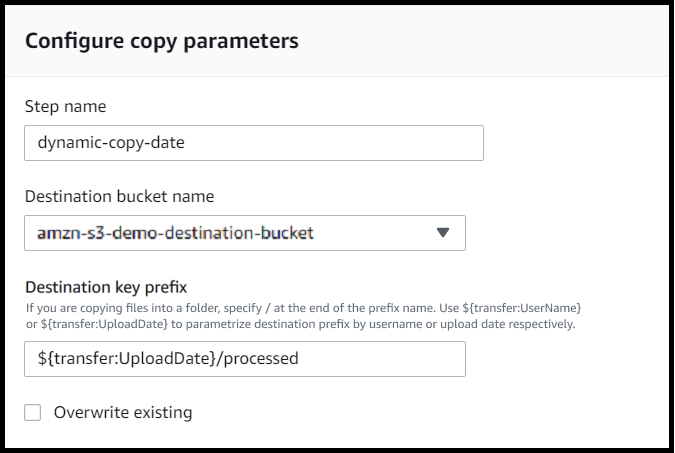Enable the Overwrite existing checkbox
The image size is (675, 453).
pos(33,412)
